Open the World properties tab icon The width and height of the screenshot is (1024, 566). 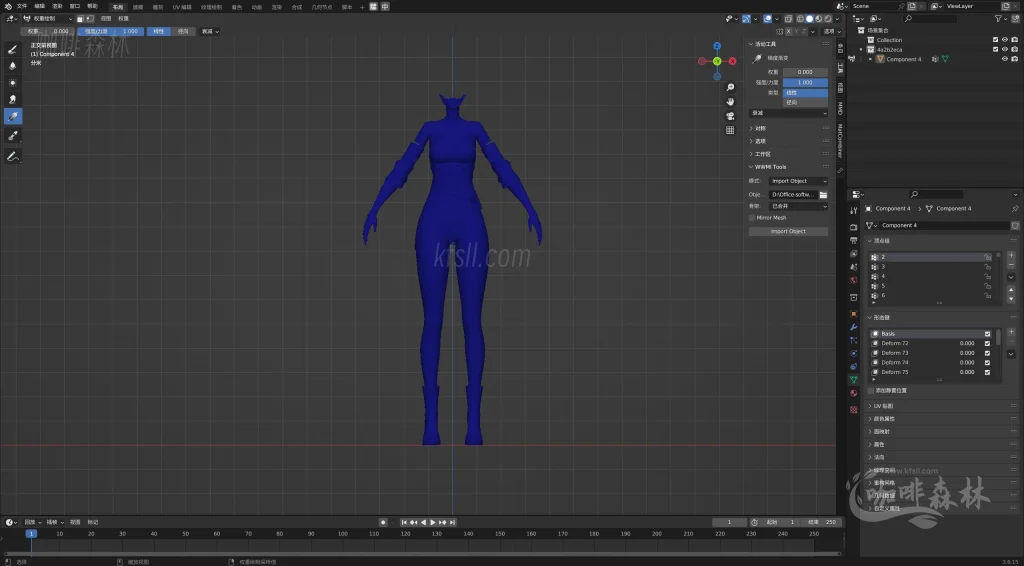click(x=854, y=281)
